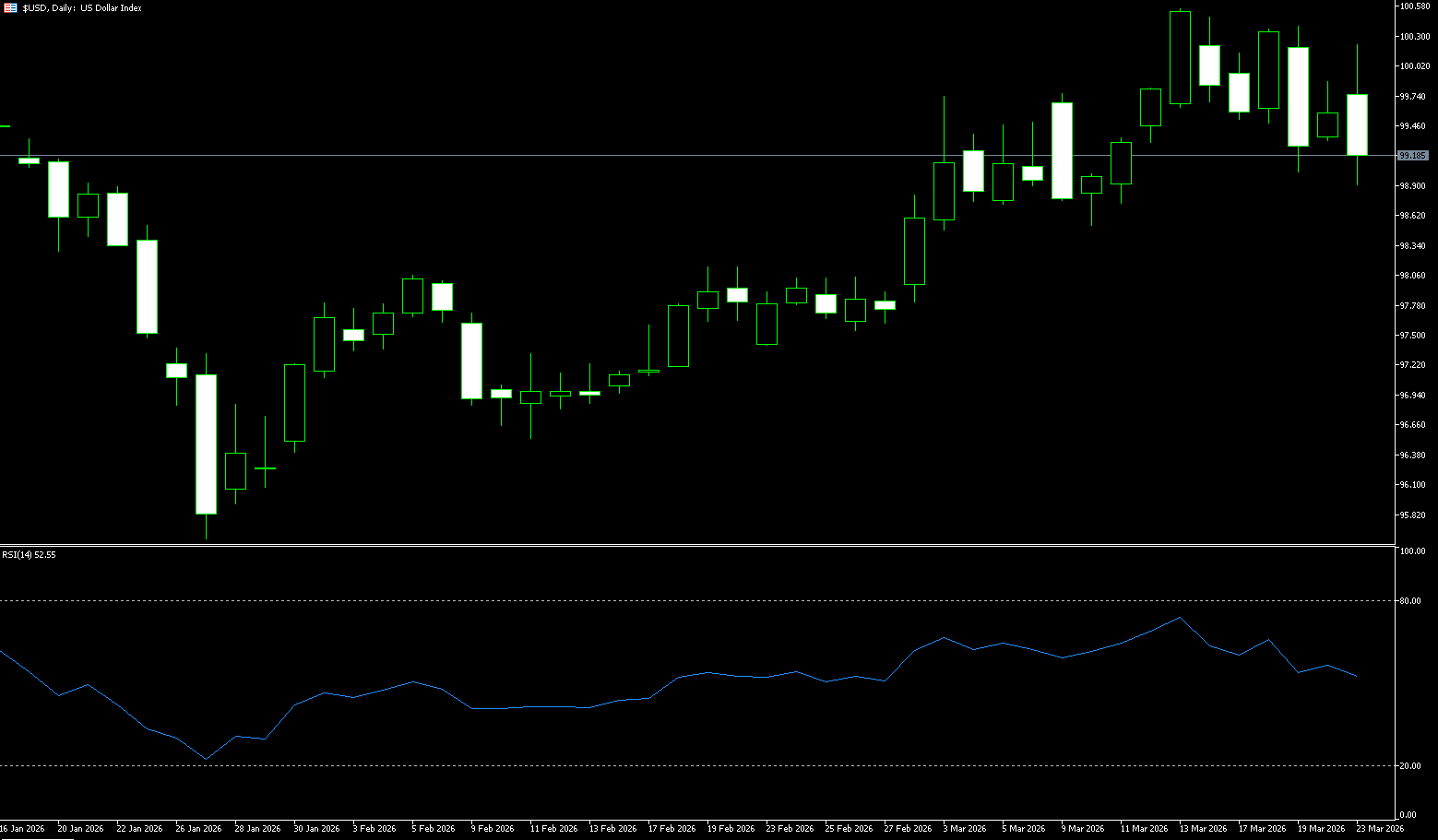Image resolution: width=1438 pixels, height=840 pixels.
Task: Select the lowest candlestick near 95.820
Action: click(206, 444)
